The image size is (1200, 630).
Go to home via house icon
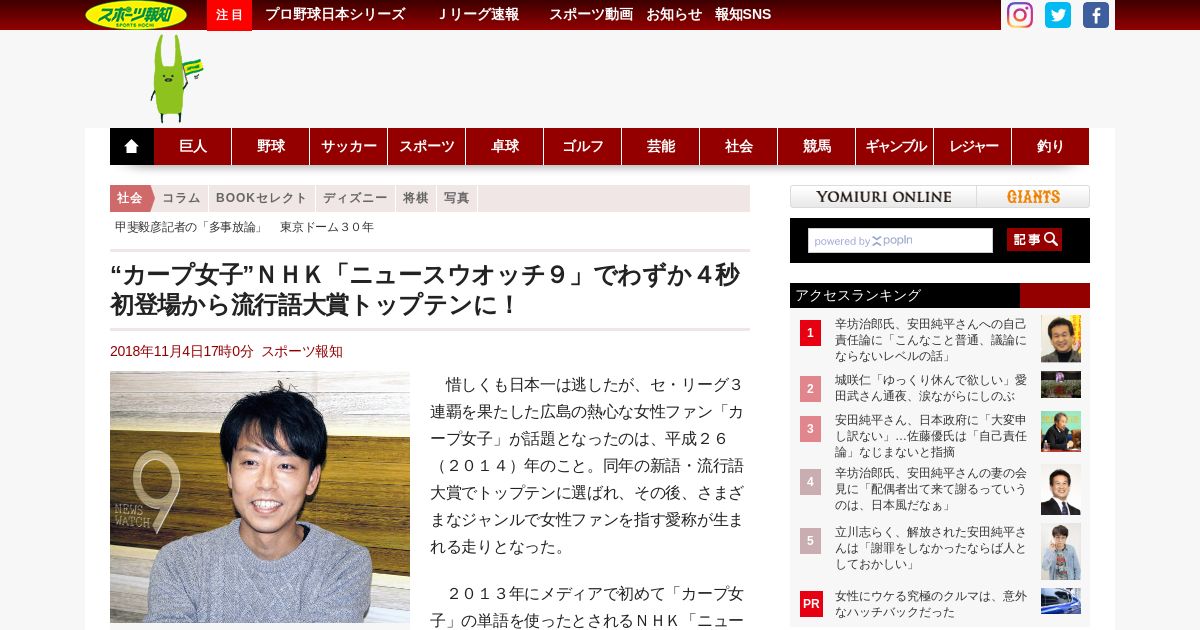[x=131, y=146]
